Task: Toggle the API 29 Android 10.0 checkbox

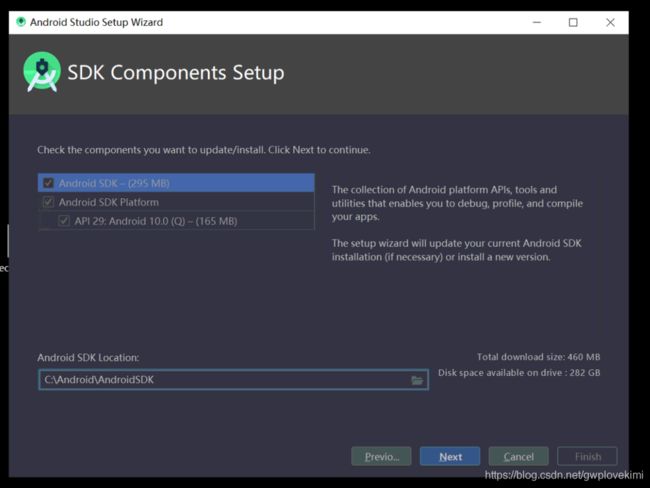Action: 64,221
